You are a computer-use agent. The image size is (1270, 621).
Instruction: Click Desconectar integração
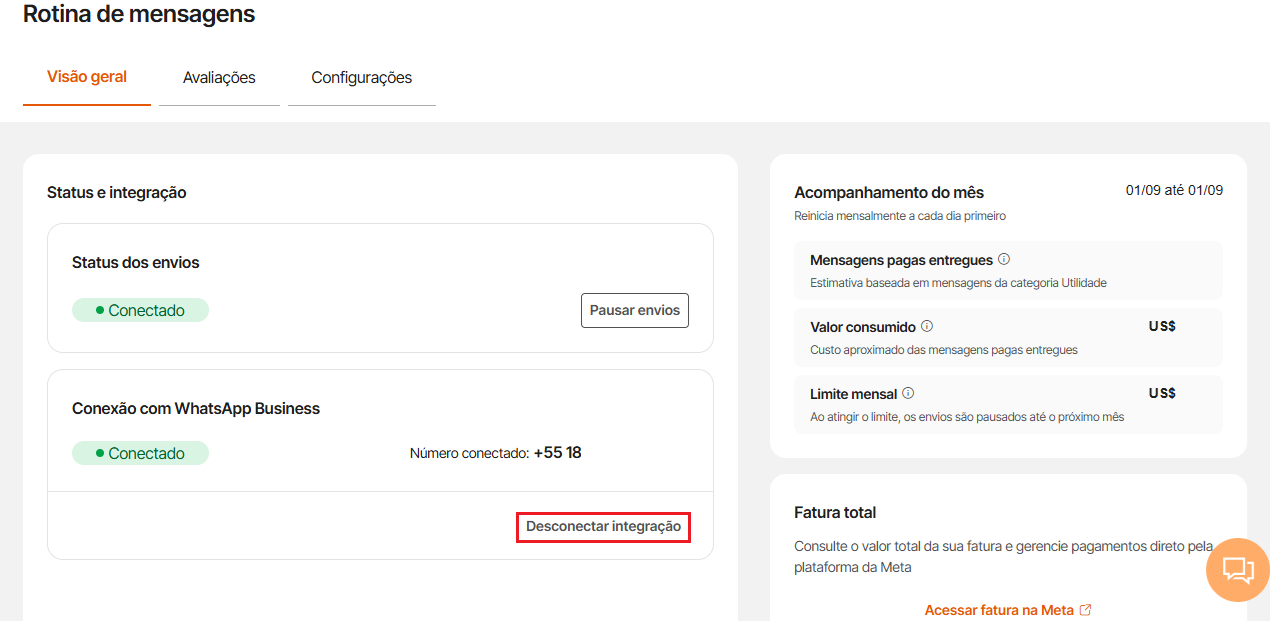point(603,526)
